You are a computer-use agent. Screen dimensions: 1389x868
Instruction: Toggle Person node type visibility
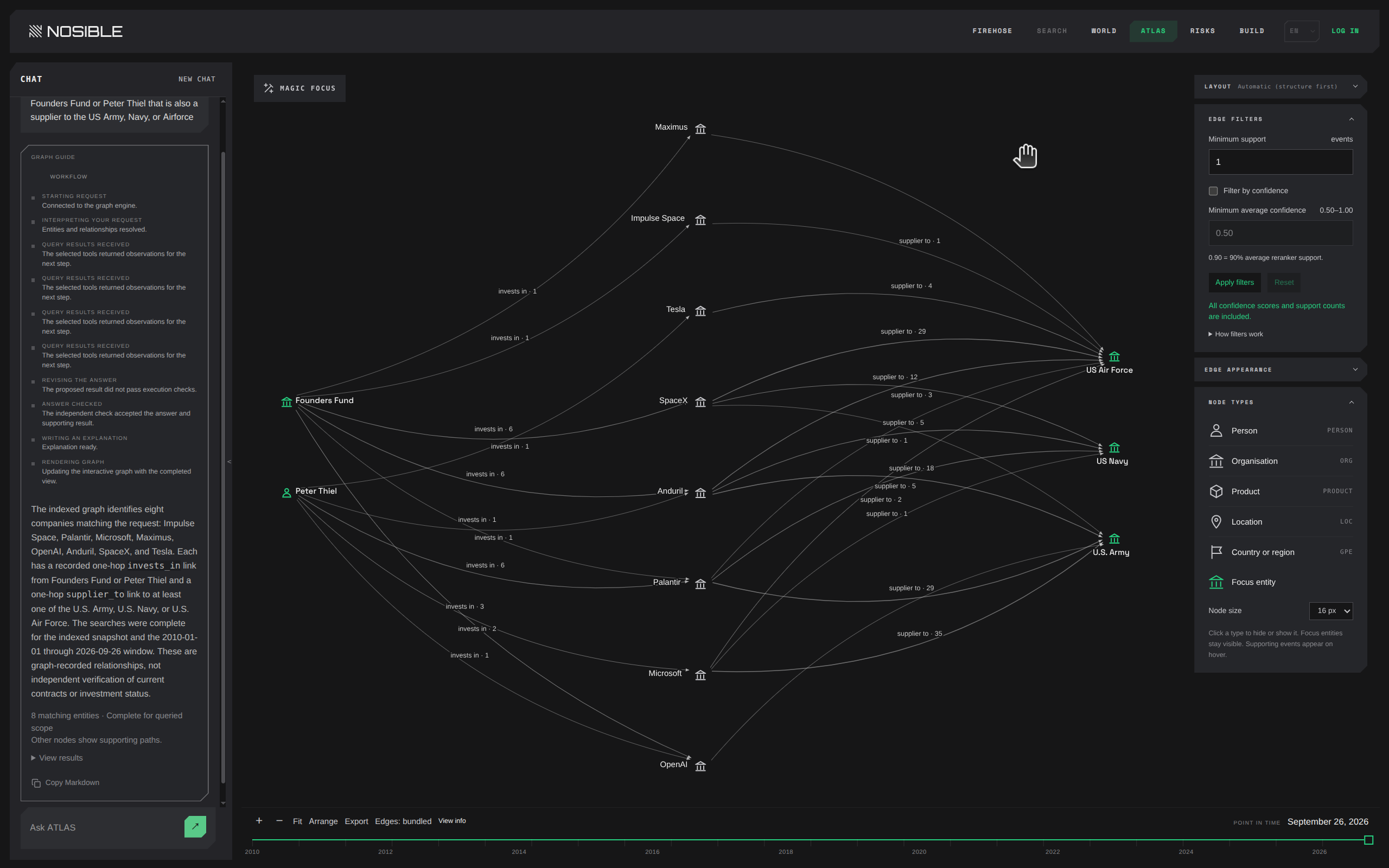click(1280, 431)
